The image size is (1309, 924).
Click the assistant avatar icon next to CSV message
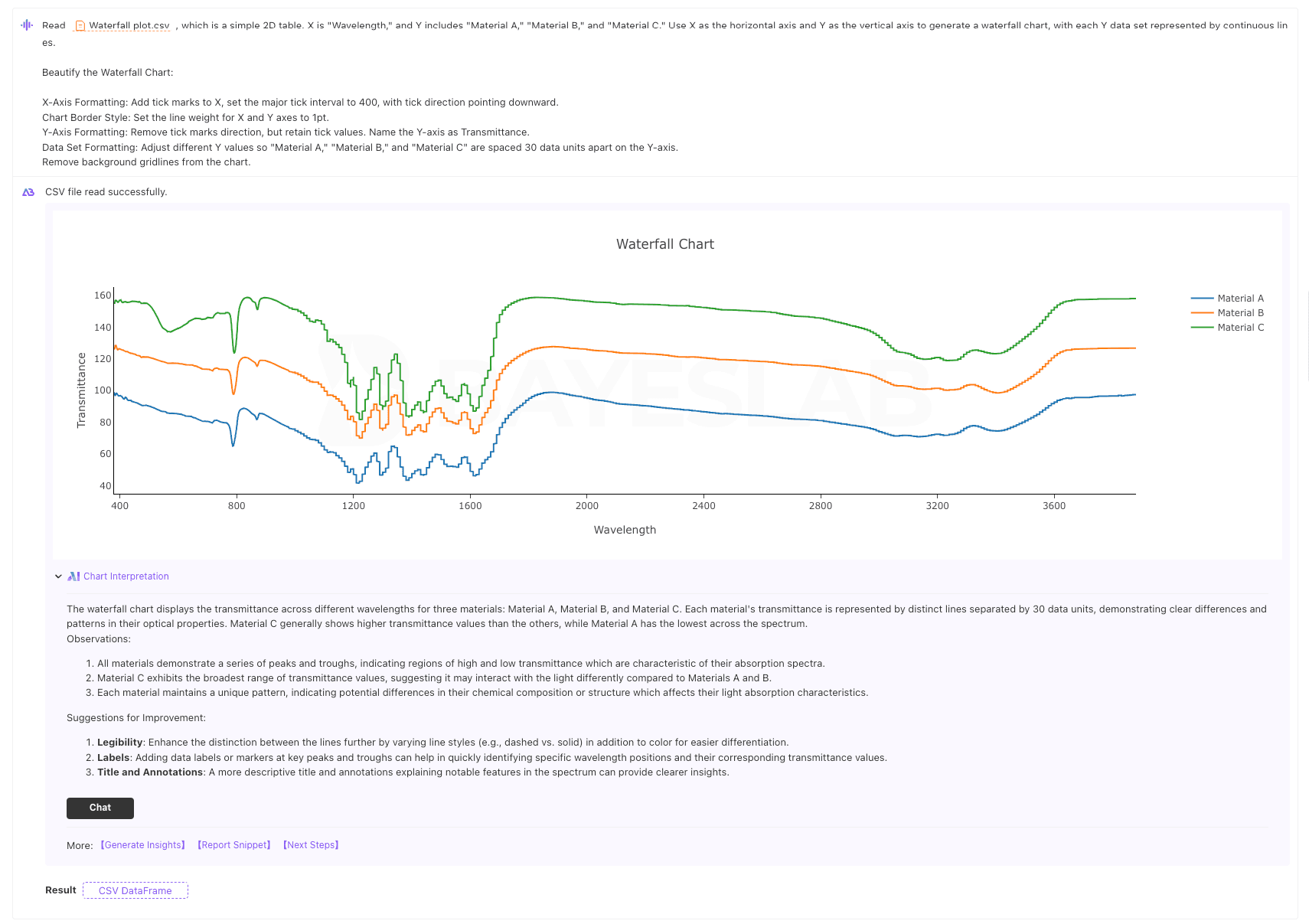pyautogui.click(x=28, y=192)
